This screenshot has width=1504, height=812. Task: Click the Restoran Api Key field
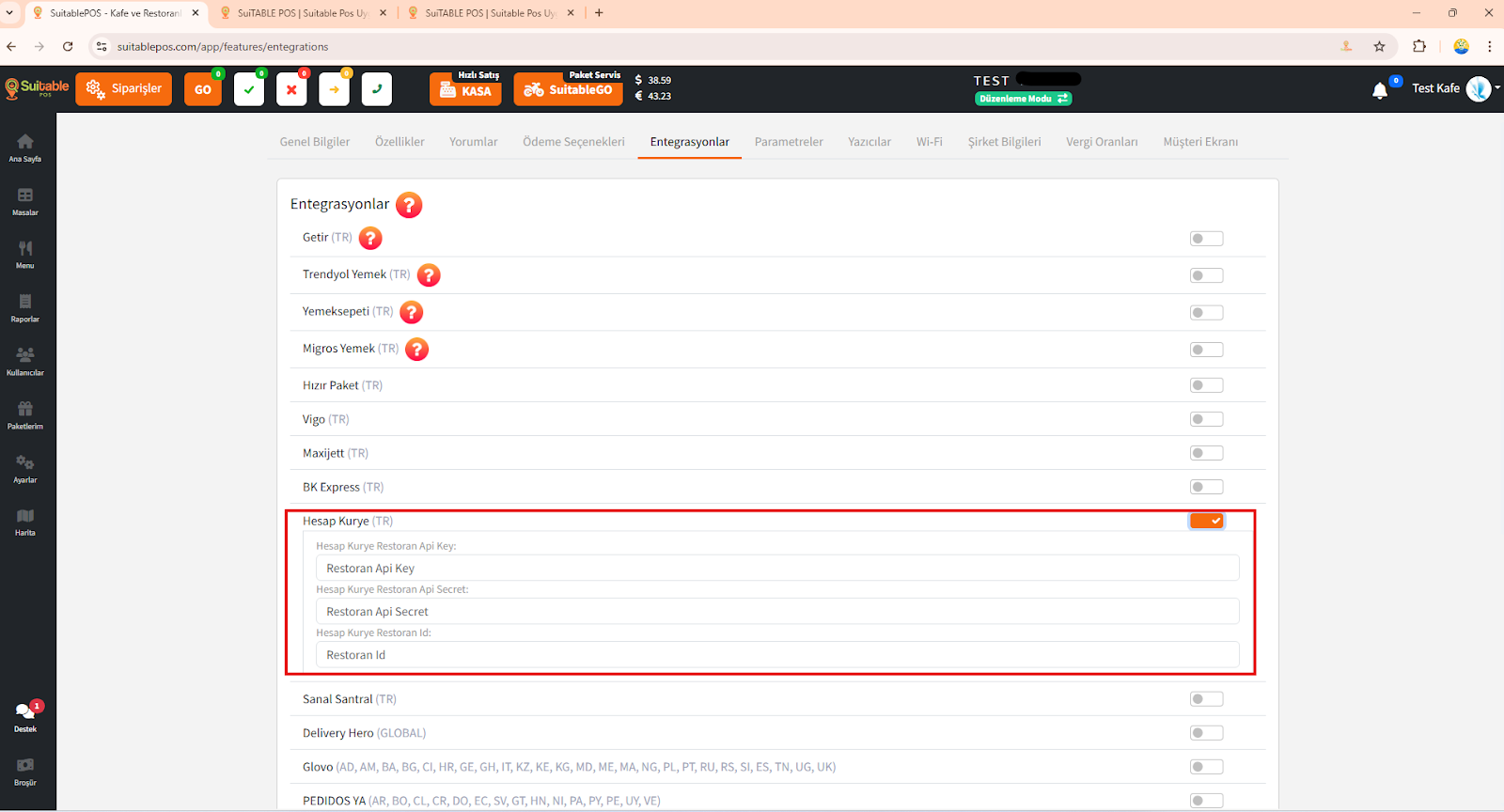(x=777, y=569)
